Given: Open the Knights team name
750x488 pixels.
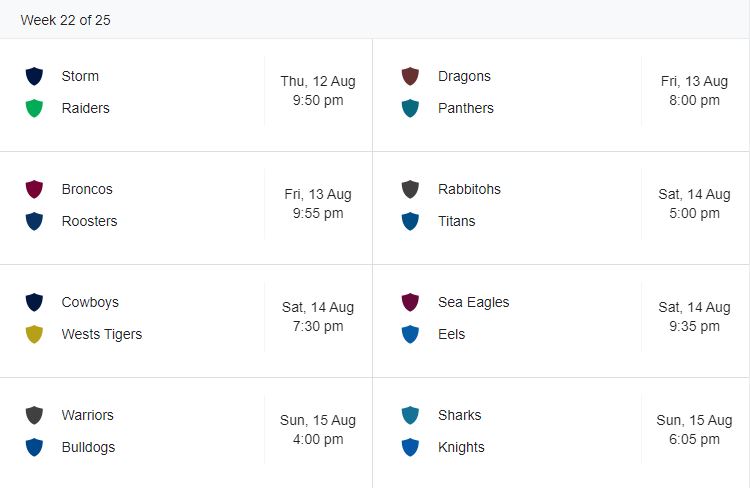Looking at the screenshot, I should point(461,447).
